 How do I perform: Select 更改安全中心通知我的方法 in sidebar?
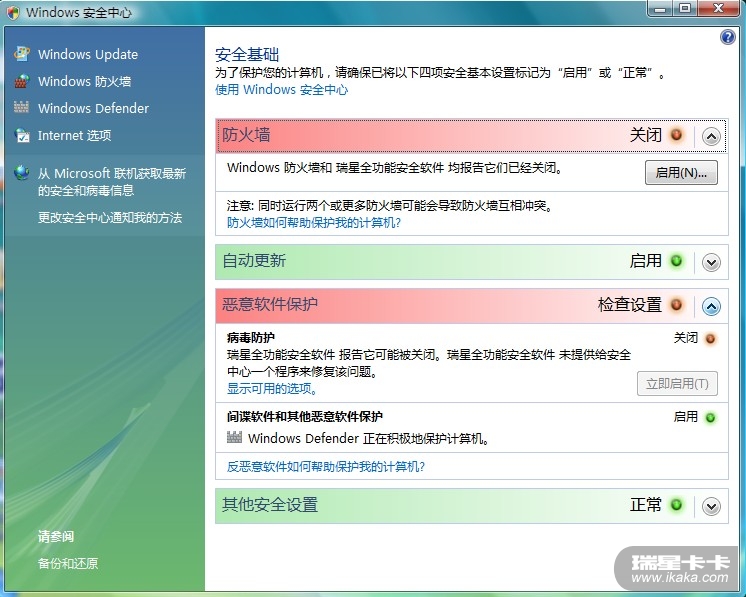(110, 217)
